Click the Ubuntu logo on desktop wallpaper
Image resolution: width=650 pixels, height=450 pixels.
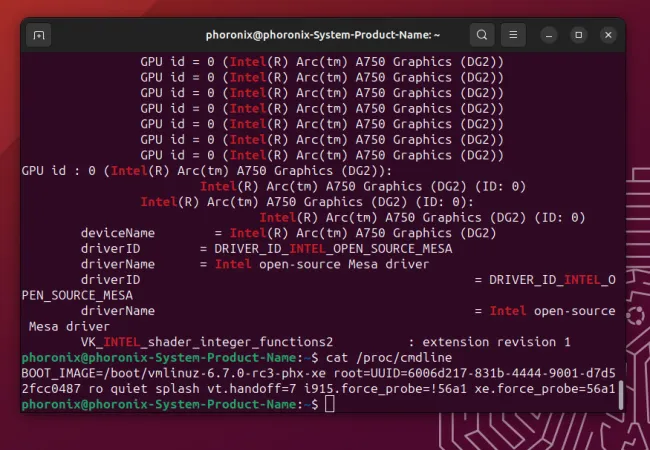[x=632, y=318]
